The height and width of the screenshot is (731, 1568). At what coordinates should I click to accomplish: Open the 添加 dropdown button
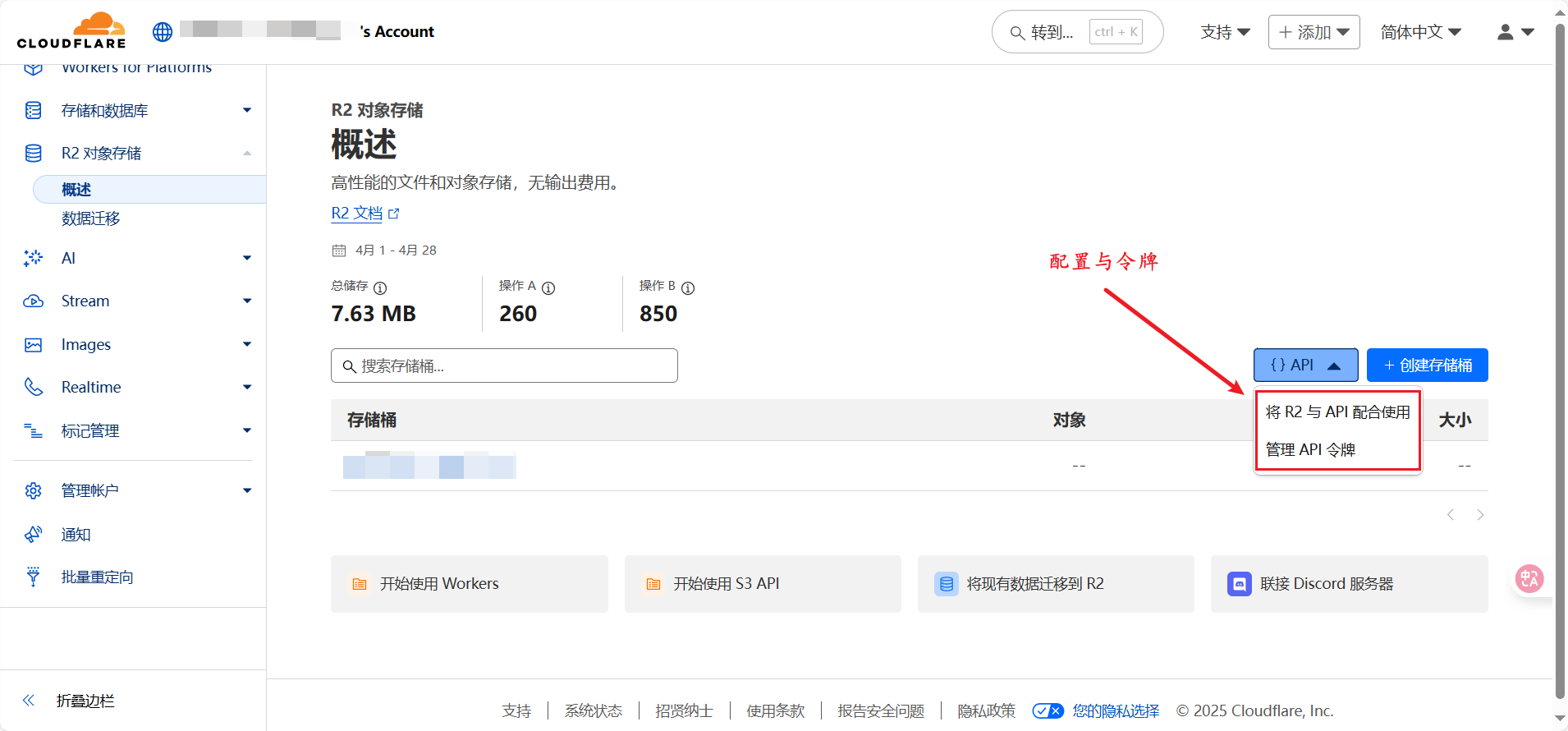(1314, 32)
